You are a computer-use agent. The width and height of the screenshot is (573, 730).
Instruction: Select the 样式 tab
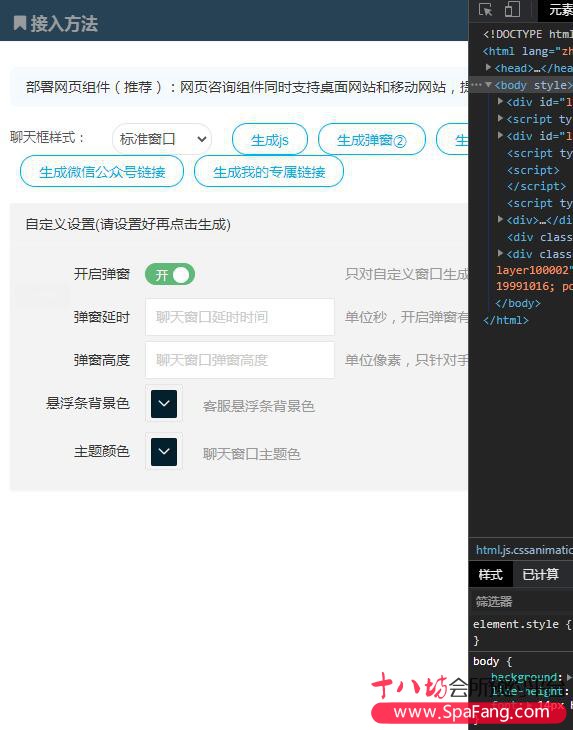pos(491,575)
